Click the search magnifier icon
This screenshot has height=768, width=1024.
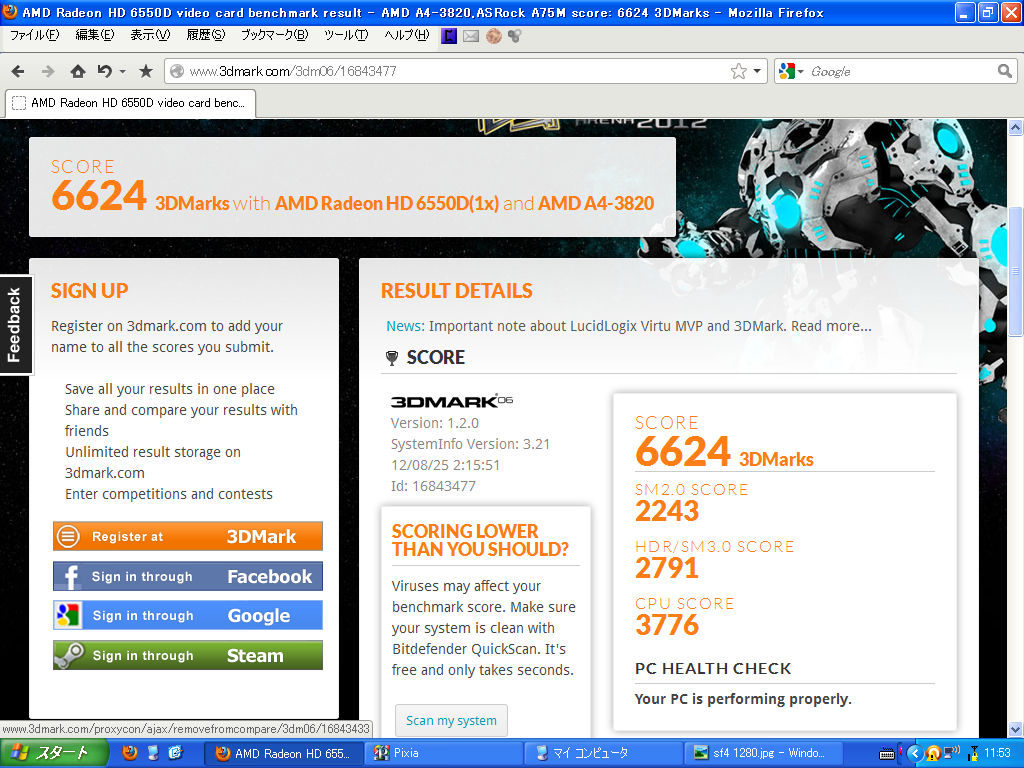click(1004, 71)
